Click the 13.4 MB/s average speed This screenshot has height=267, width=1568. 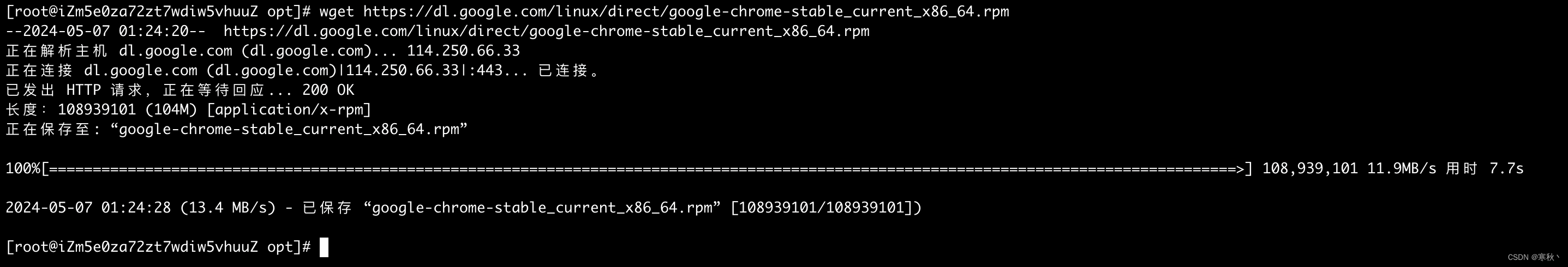click(228, 208)
